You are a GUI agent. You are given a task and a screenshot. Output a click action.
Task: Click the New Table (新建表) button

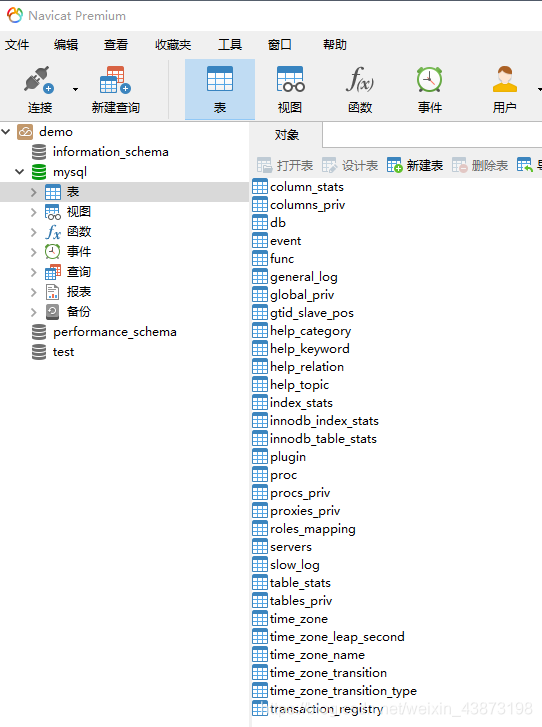click(x=415, y=165)
